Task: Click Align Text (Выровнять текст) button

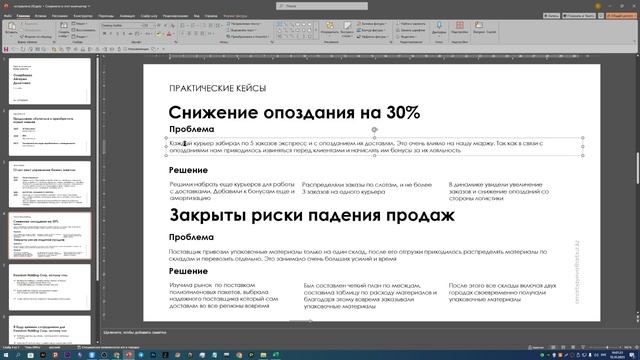Action: point(242,30)
